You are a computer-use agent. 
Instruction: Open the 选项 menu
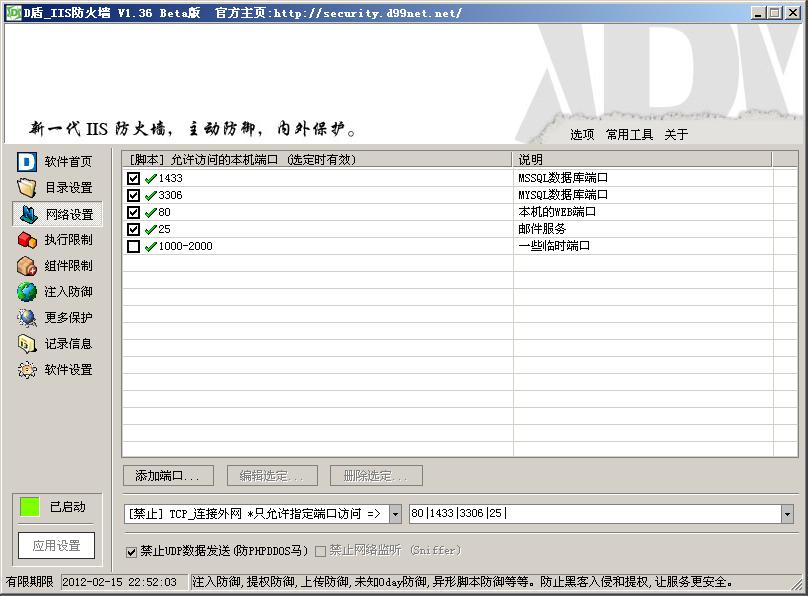tap(582, 134)
